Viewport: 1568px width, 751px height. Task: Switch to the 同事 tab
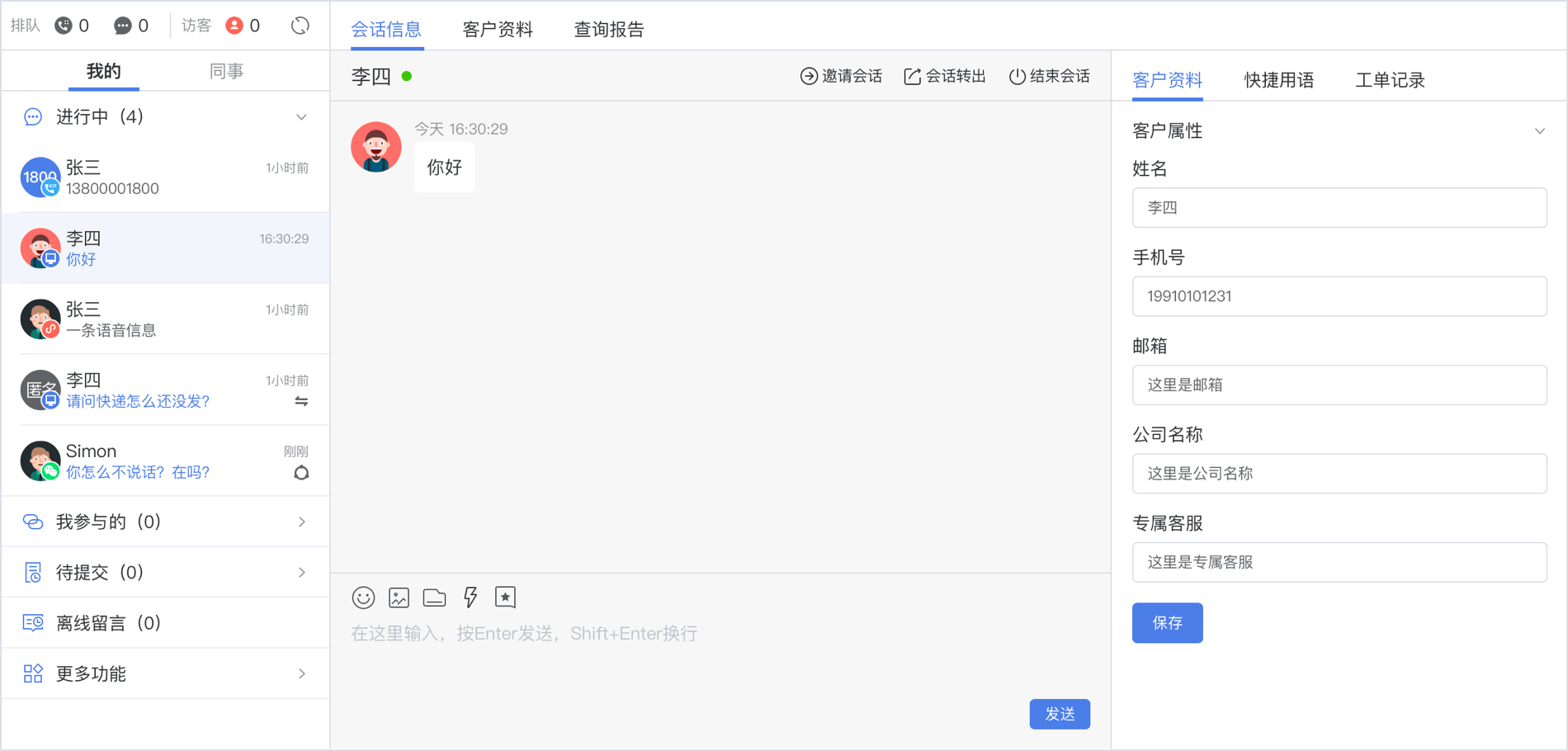226,72
